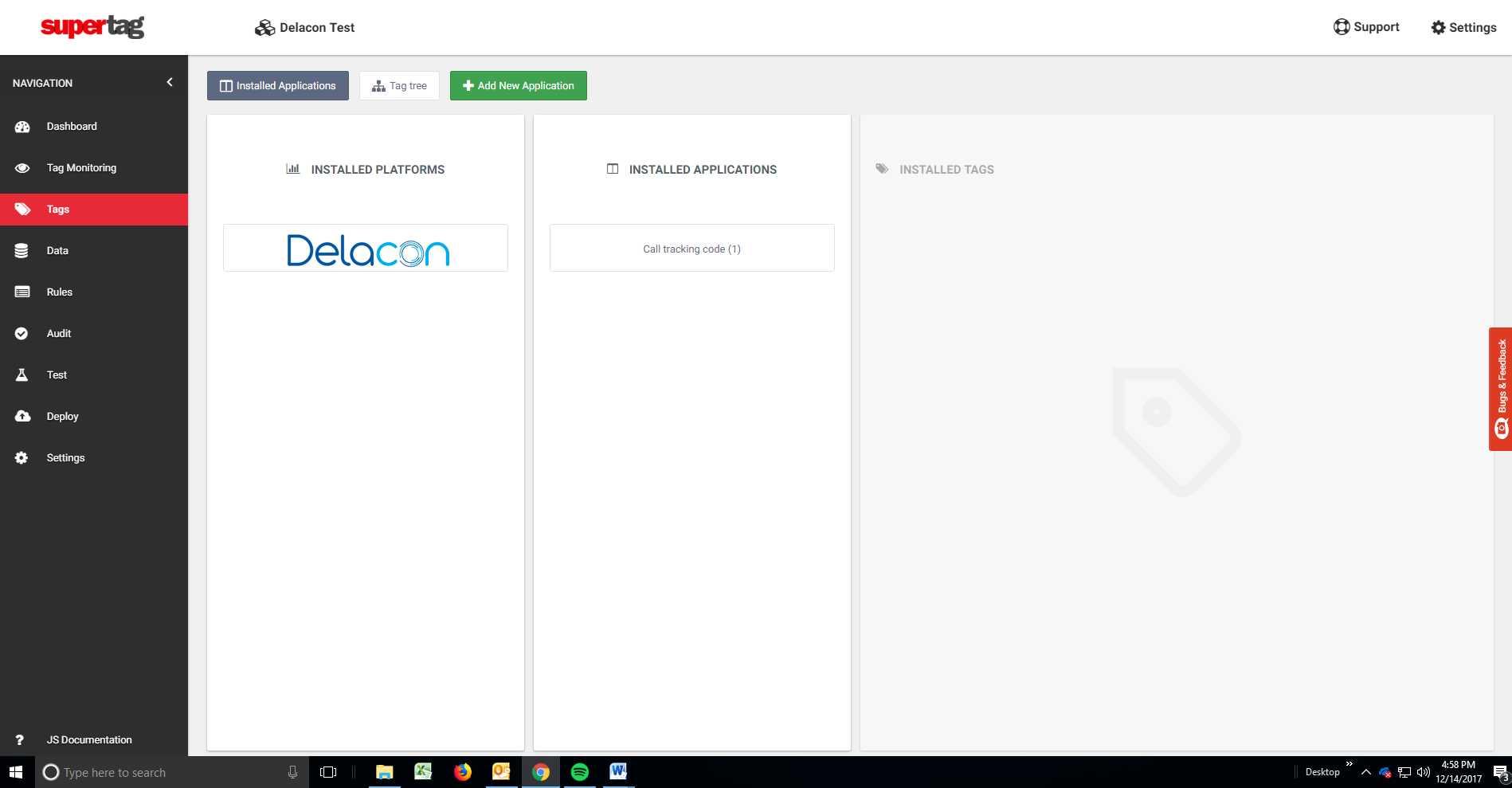
Task: Expand the Desktop toolbar chevron
Action: coord(1349,764)
